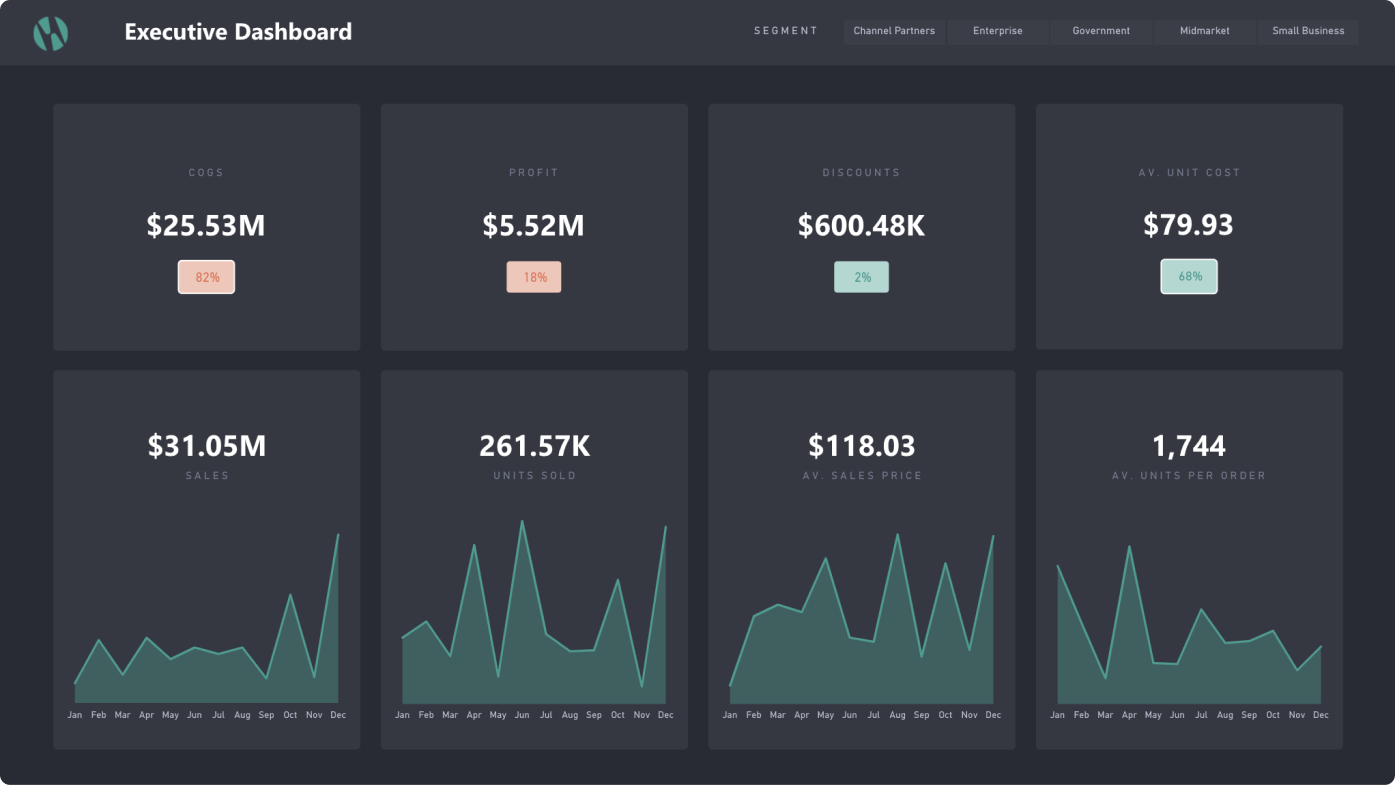Select the Government segment filter
The image size is (1395, 785).
(1100, 31)
